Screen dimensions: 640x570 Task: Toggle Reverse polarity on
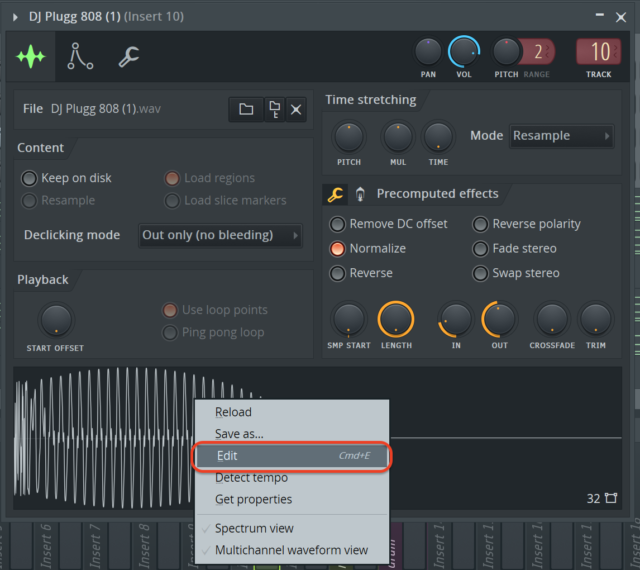[481, 224]
